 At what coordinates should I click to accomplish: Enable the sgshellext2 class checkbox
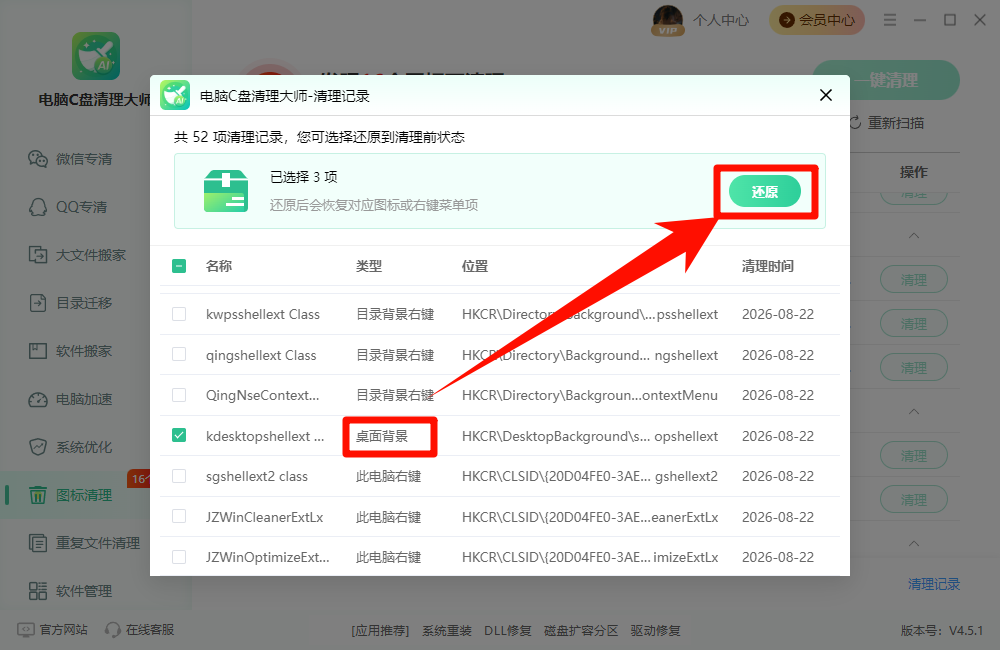click(179, 476)
